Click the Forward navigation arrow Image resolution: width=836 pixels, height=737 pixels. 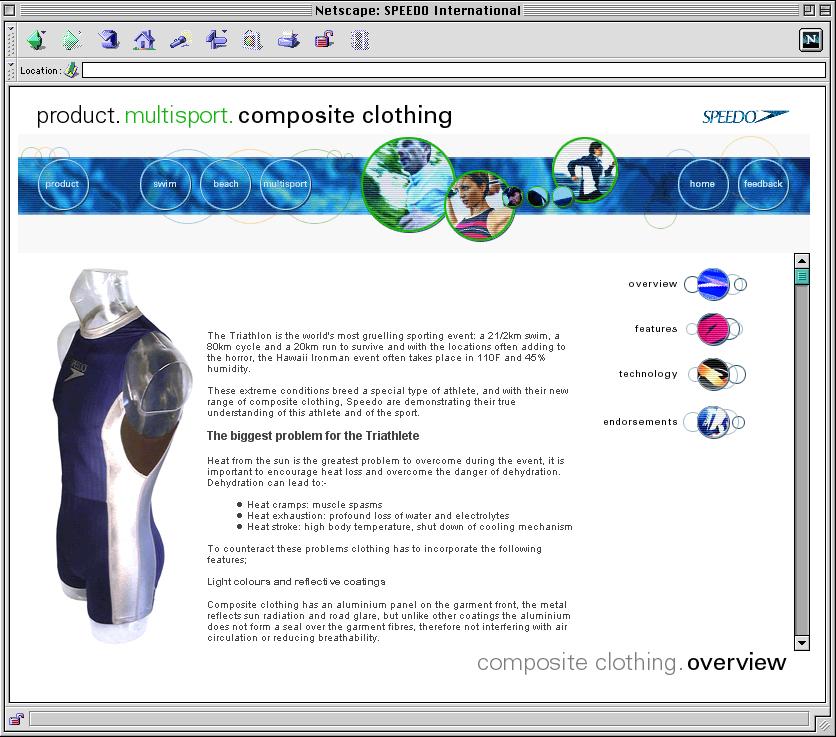pyautogui.click(x=72, y=40)
